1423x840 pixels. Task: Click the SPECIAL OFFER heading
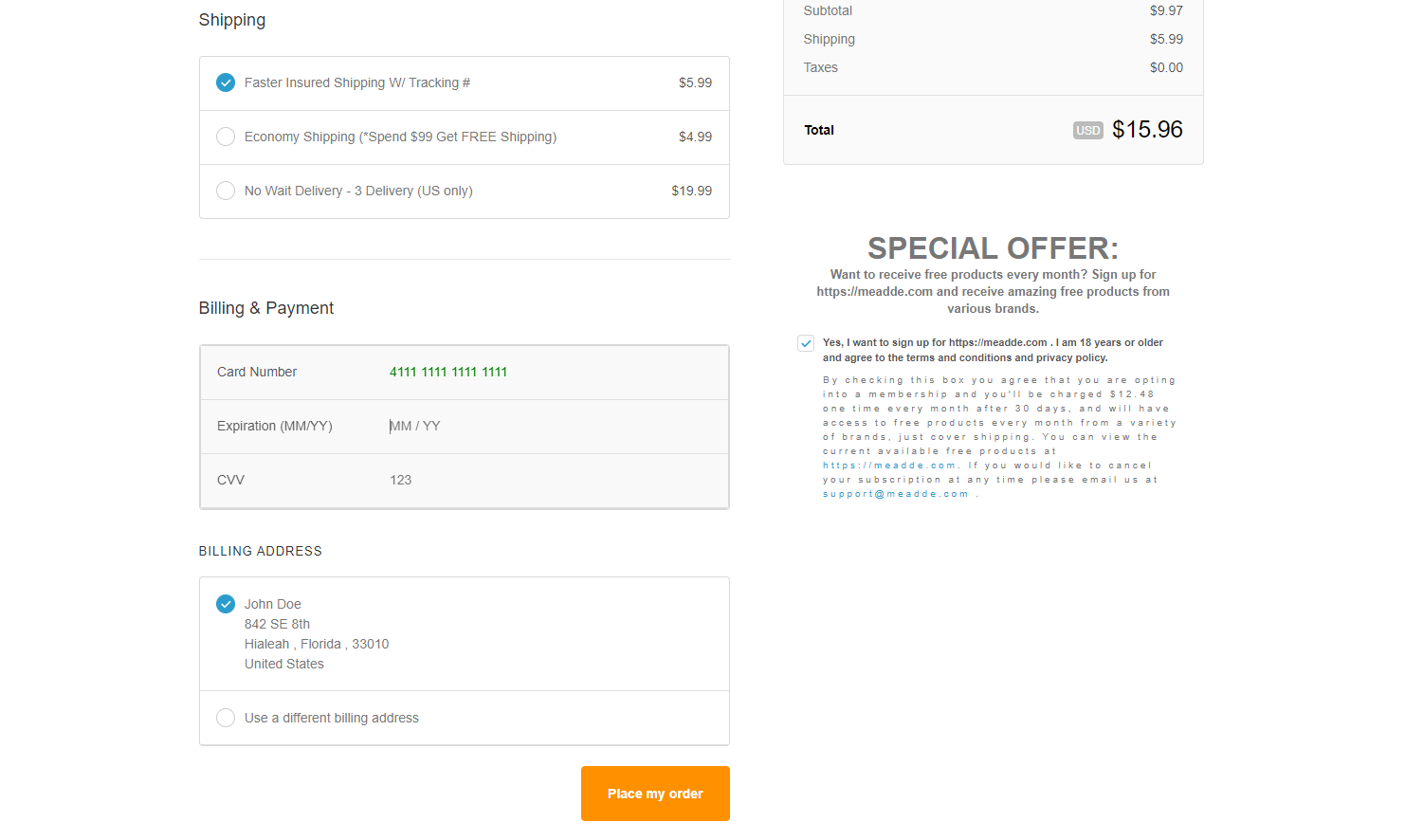click(x=993, y=248)
